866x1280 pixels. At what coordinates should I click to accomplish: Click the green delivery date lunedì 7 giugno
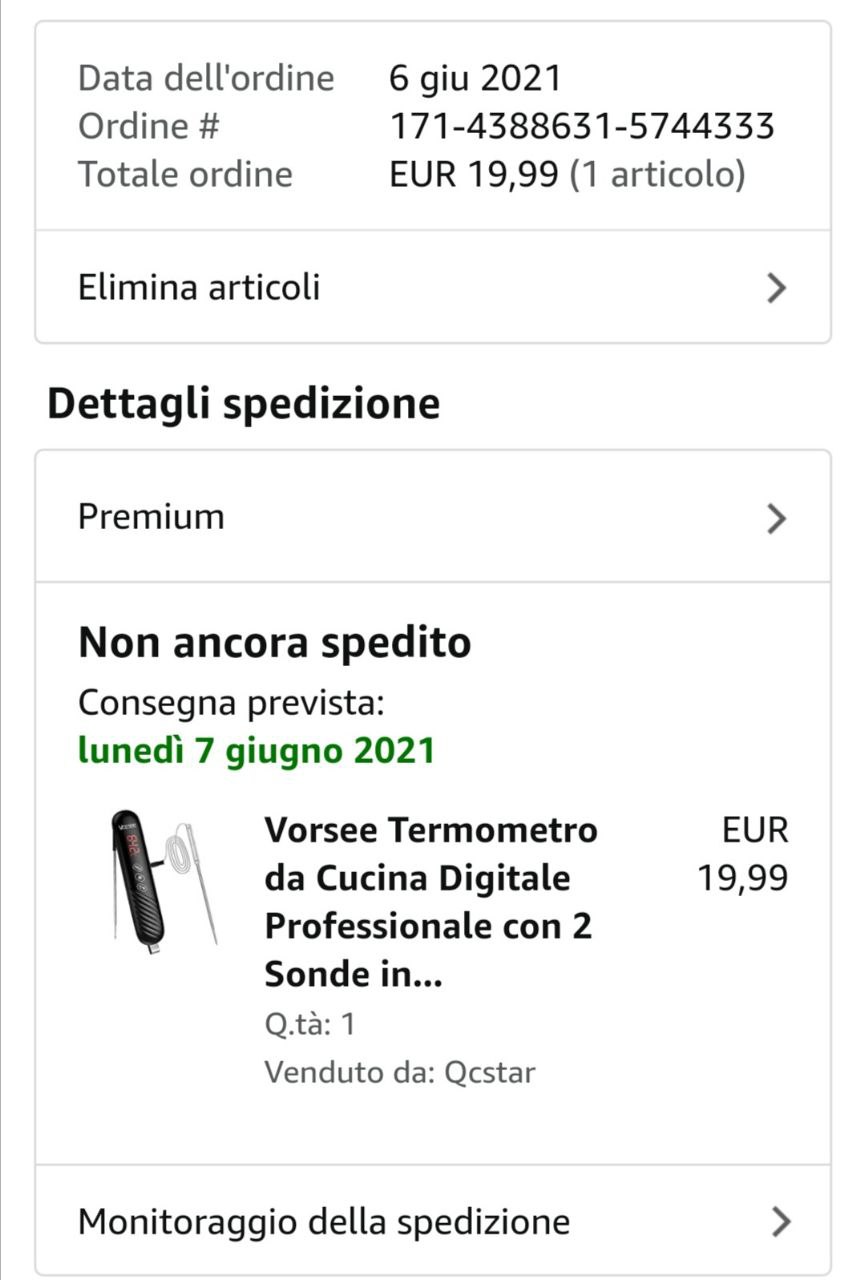256,750
